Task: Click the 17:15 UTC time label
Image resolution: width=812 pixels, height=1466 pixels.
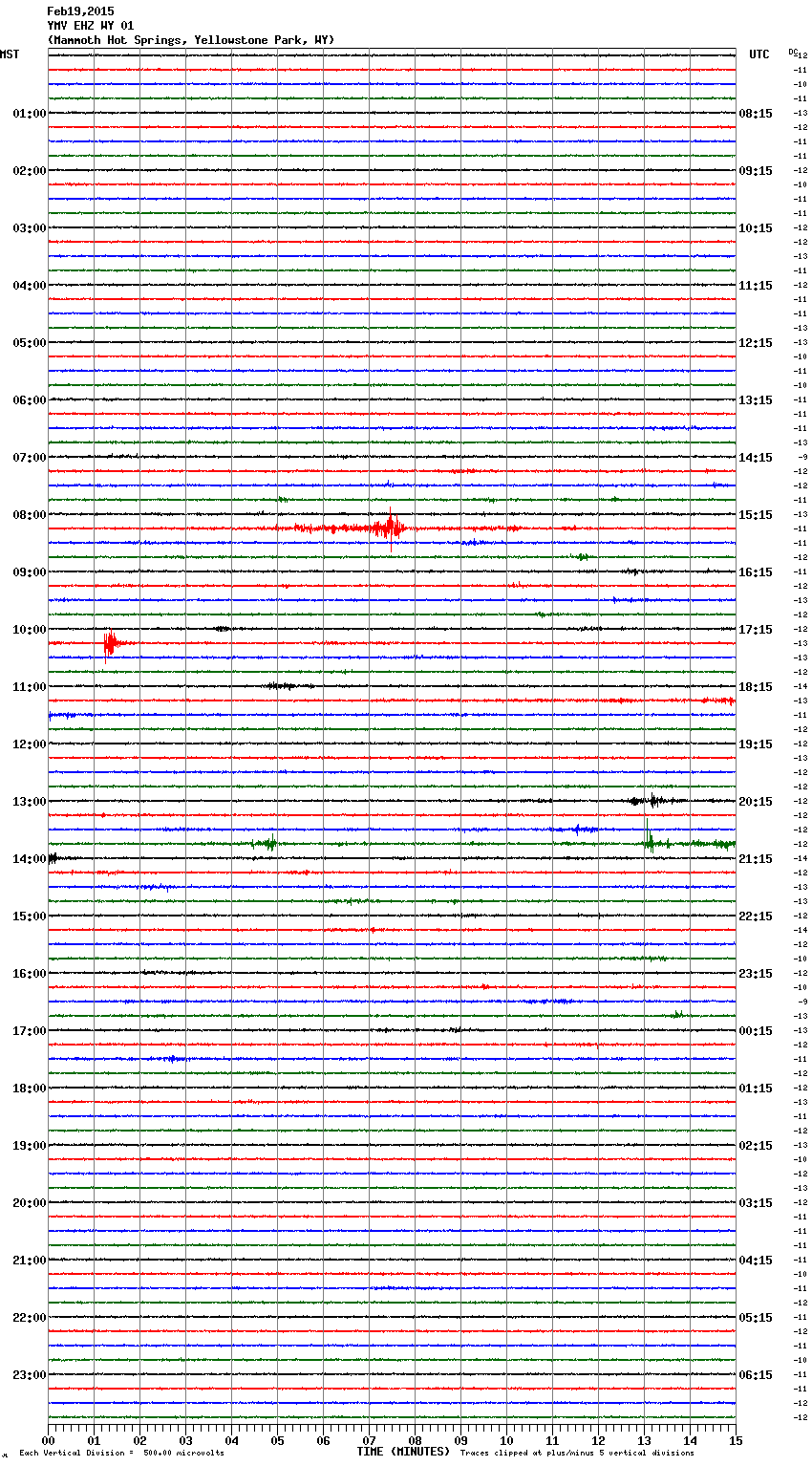Action: click(756, 630)
